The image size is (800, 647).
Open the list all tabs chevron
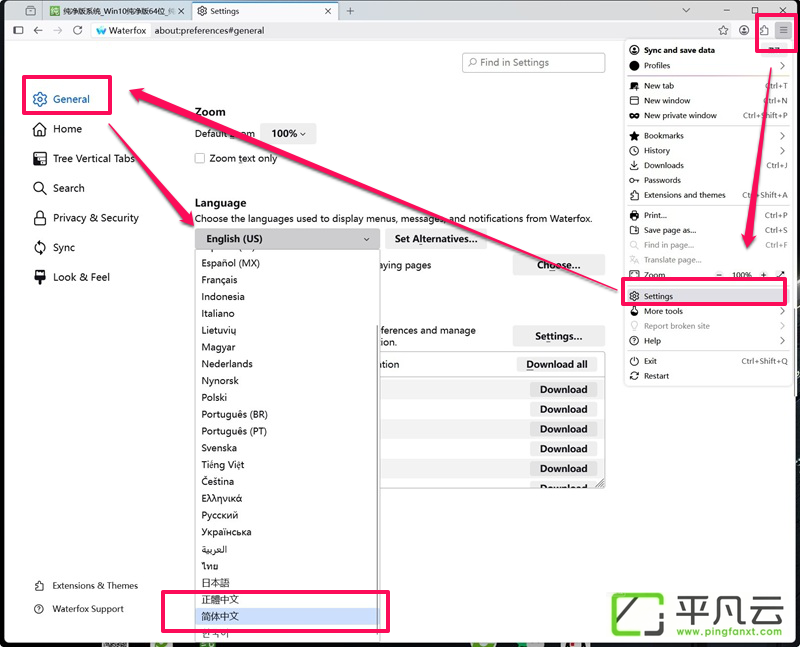click(686, 10)
